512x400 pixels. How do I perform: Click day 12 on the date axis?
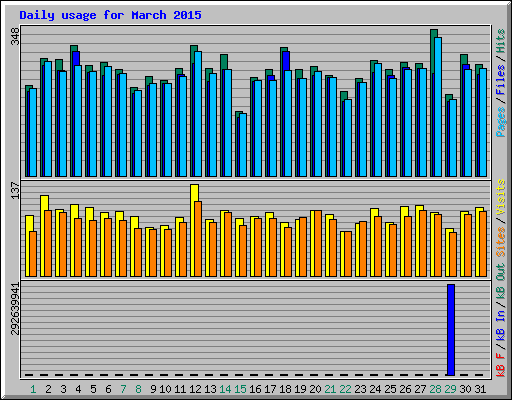coord(195,389)
